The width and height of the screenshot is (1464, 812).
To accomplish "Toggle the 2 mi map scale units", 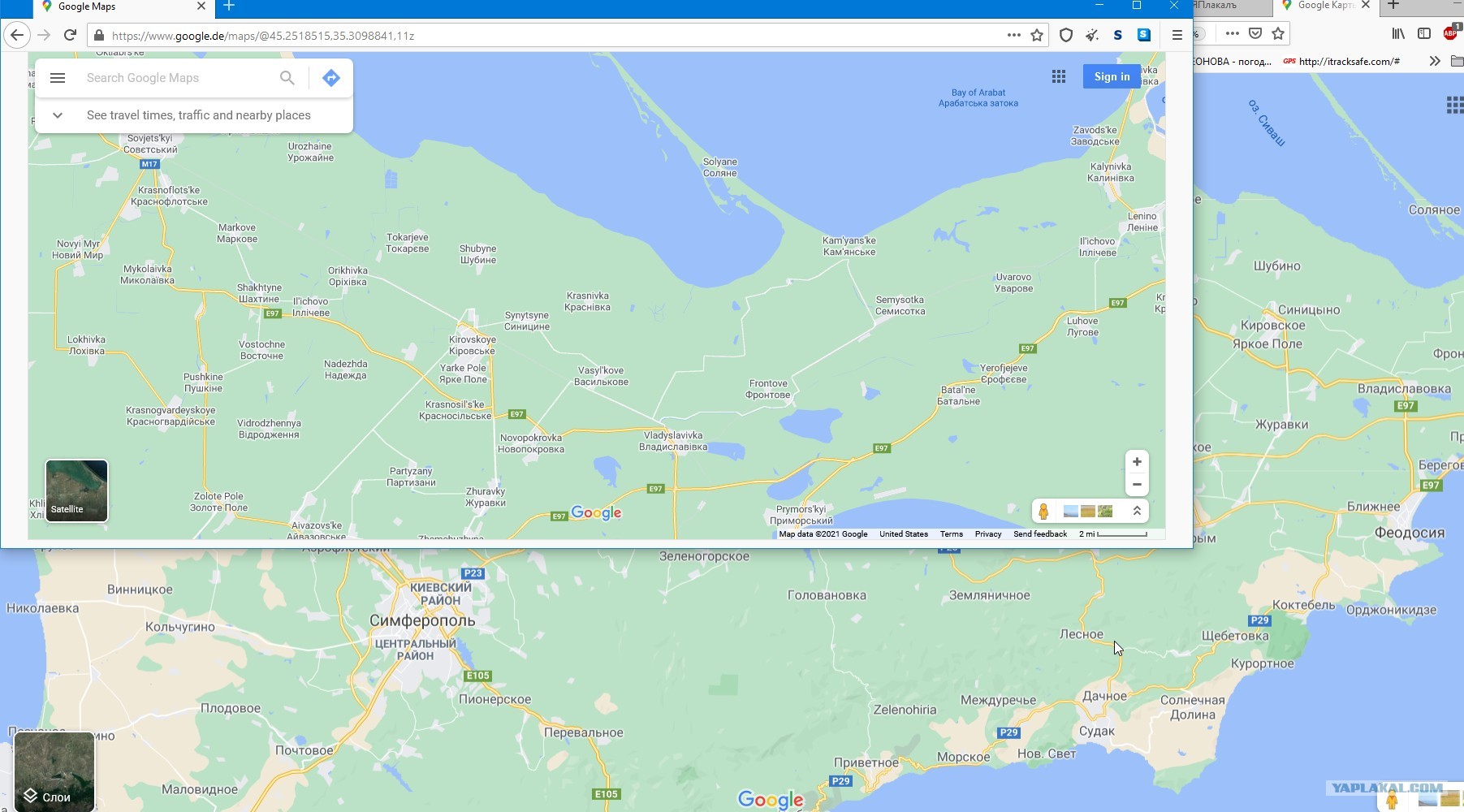I will [1112, 534].
